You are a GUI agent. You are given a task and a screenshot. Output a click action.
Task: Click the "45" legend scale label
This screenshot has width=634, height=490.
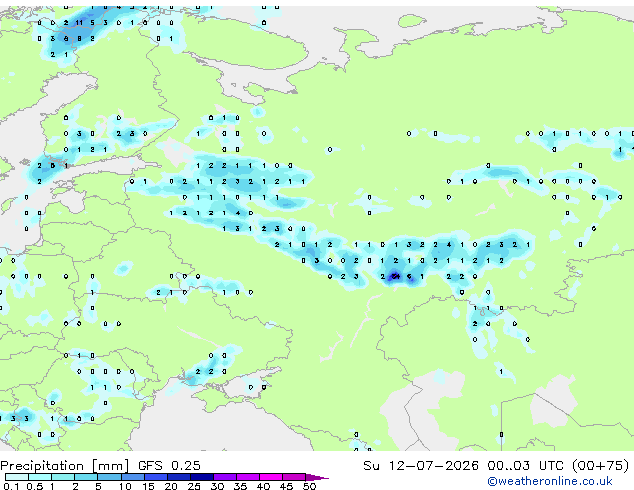pos(286,486)
